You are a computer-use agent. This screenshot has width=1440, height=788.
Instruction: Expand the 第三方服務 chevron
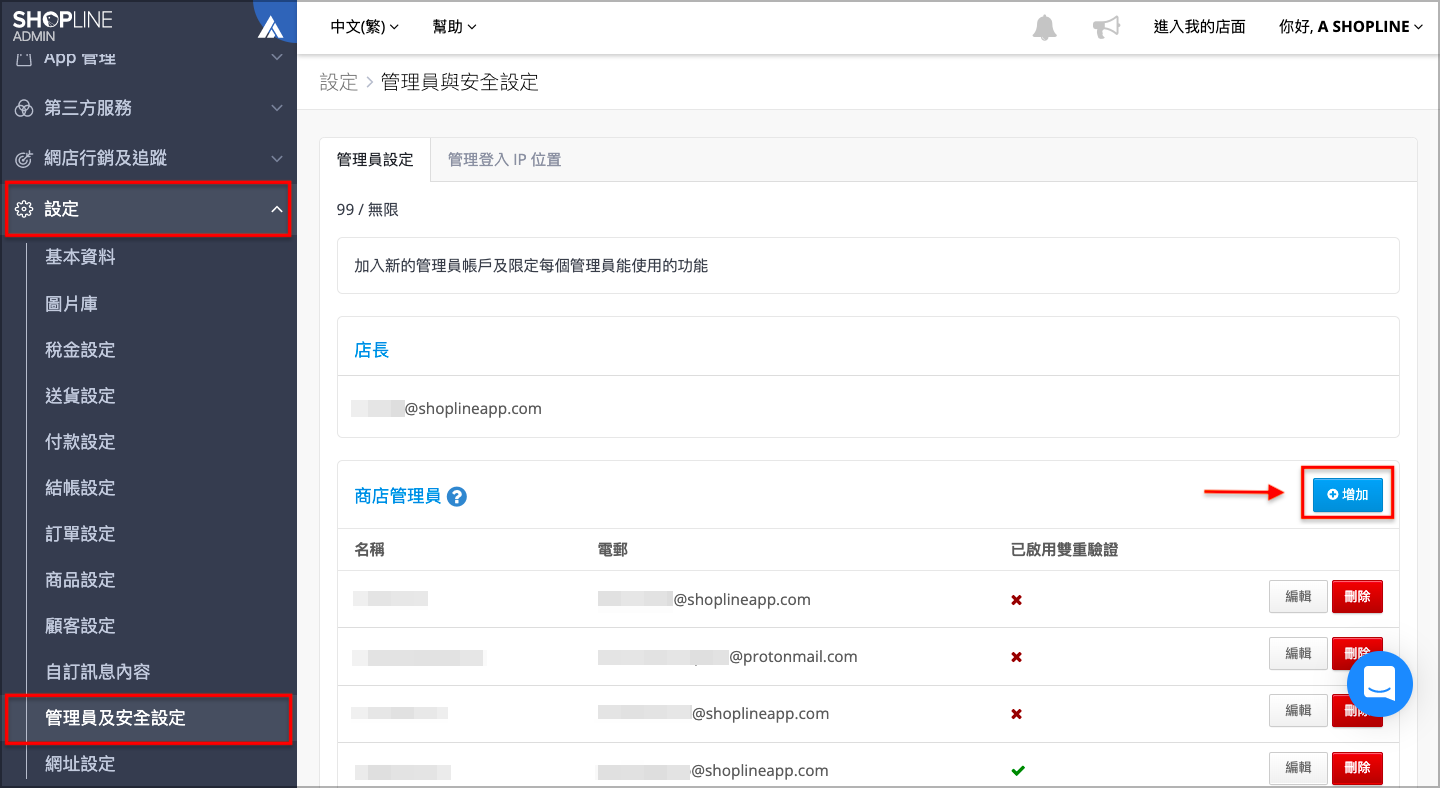click(277, 108)
